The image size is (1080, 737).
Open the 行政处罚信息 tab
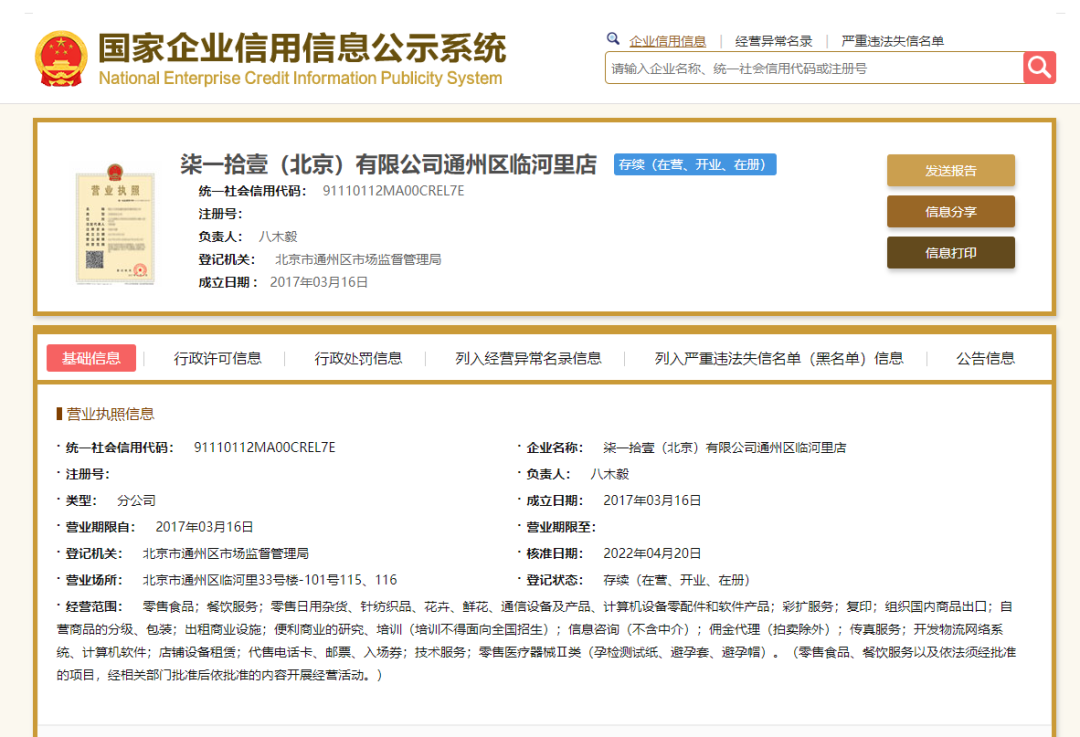pos(358,358)
